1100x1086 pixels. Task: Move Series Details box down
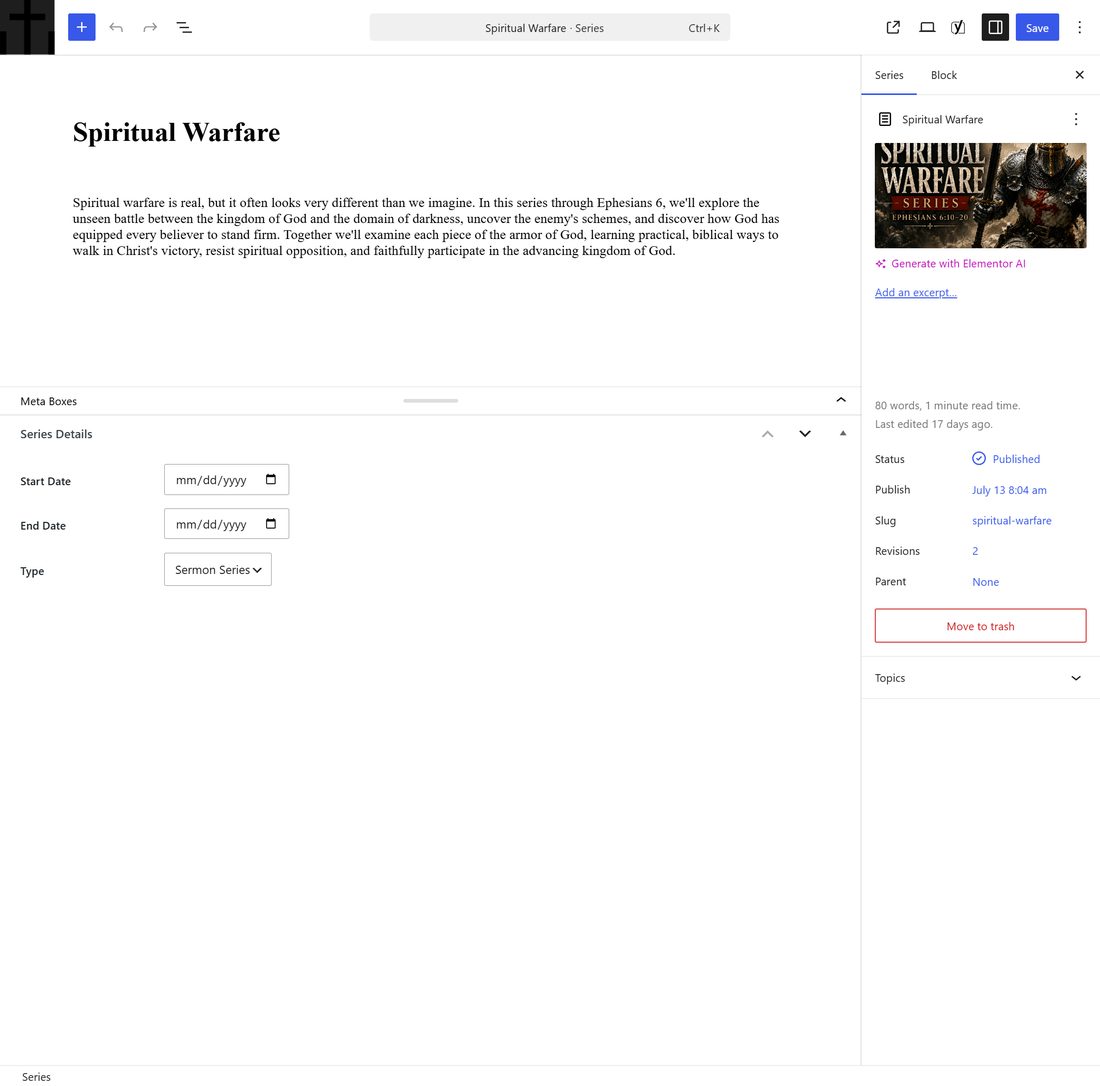pyautogui.click(x=805, y=434)
